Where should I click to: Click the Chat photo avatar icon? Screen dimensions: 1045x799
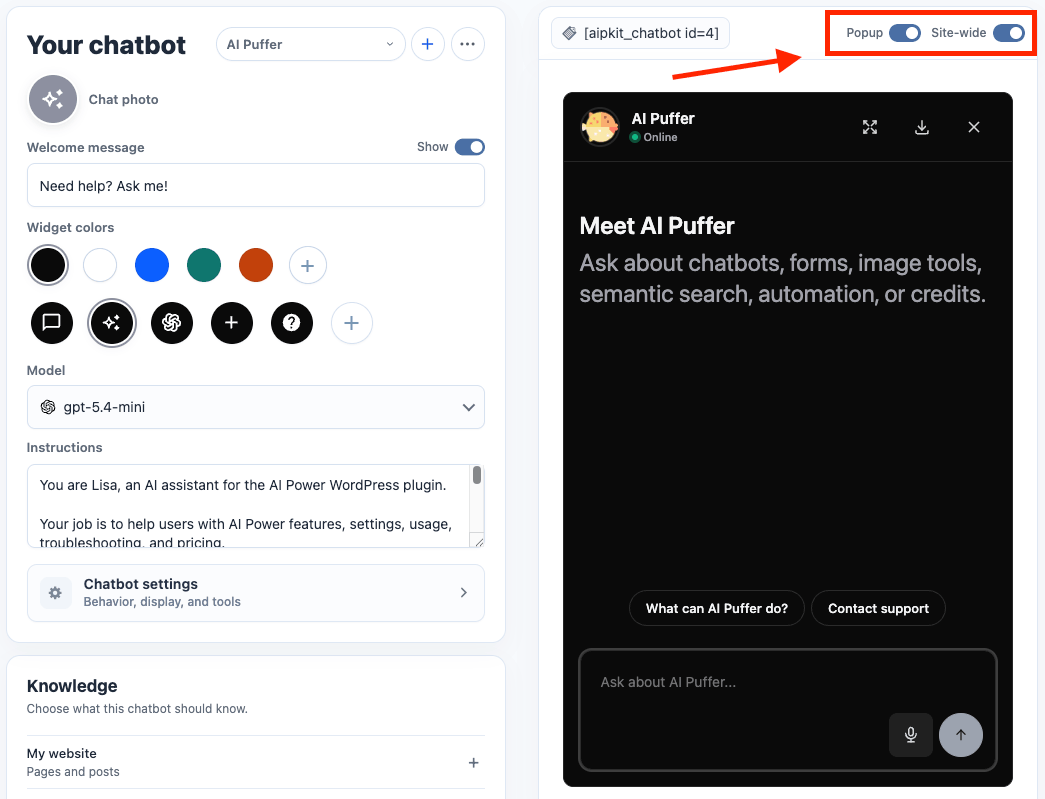(53, 99)
